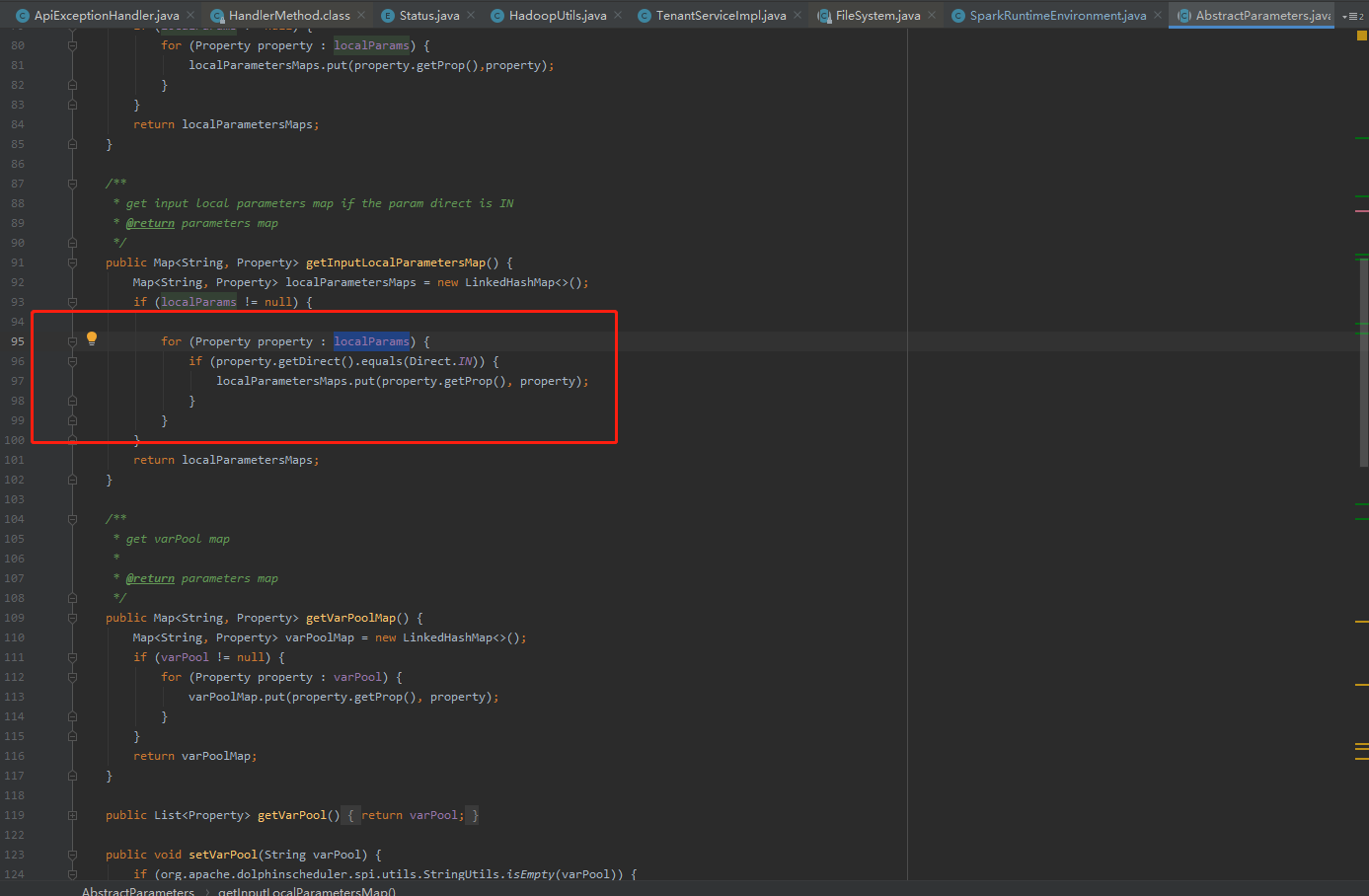Collapse the for loop at line 95
1369x896 pixels.
[x=72, y=341]
